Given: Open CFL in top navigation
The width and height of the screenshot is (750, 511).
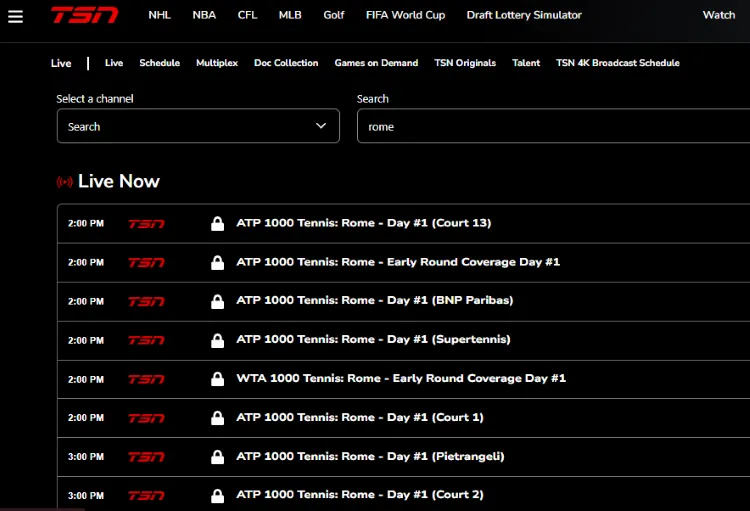Looking at the screenshot, I should pos(247,15).
